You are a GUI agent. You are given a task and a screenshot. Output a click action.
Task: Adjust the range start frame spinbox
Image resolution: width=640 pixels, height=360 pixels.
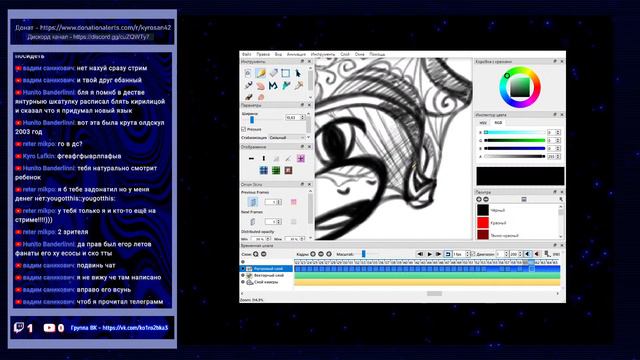pyautogui.click(x=501, y=254)
